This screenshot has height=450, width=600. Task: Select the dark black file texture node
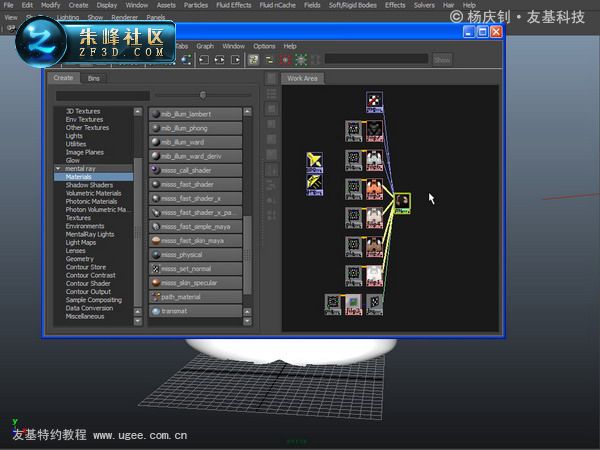(x=374, y=131)
